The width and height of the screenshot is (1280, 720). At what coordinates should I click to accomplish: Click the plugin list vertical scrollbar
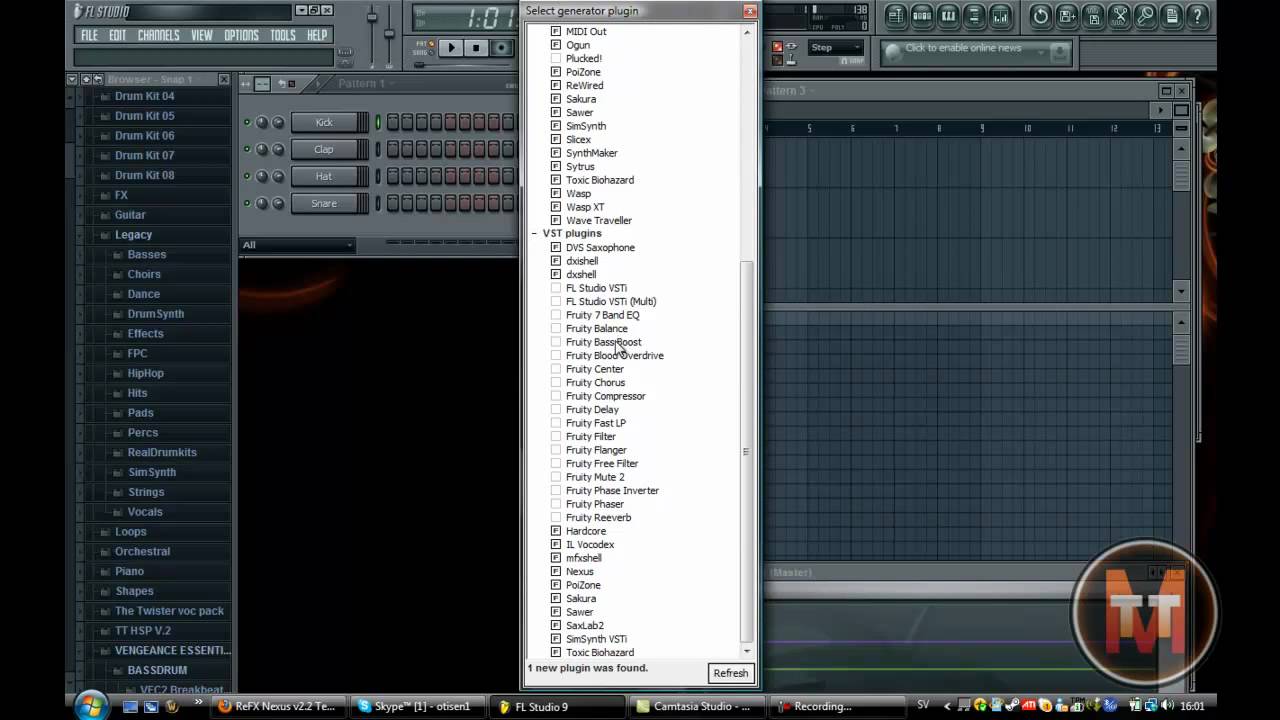point(746,450)
